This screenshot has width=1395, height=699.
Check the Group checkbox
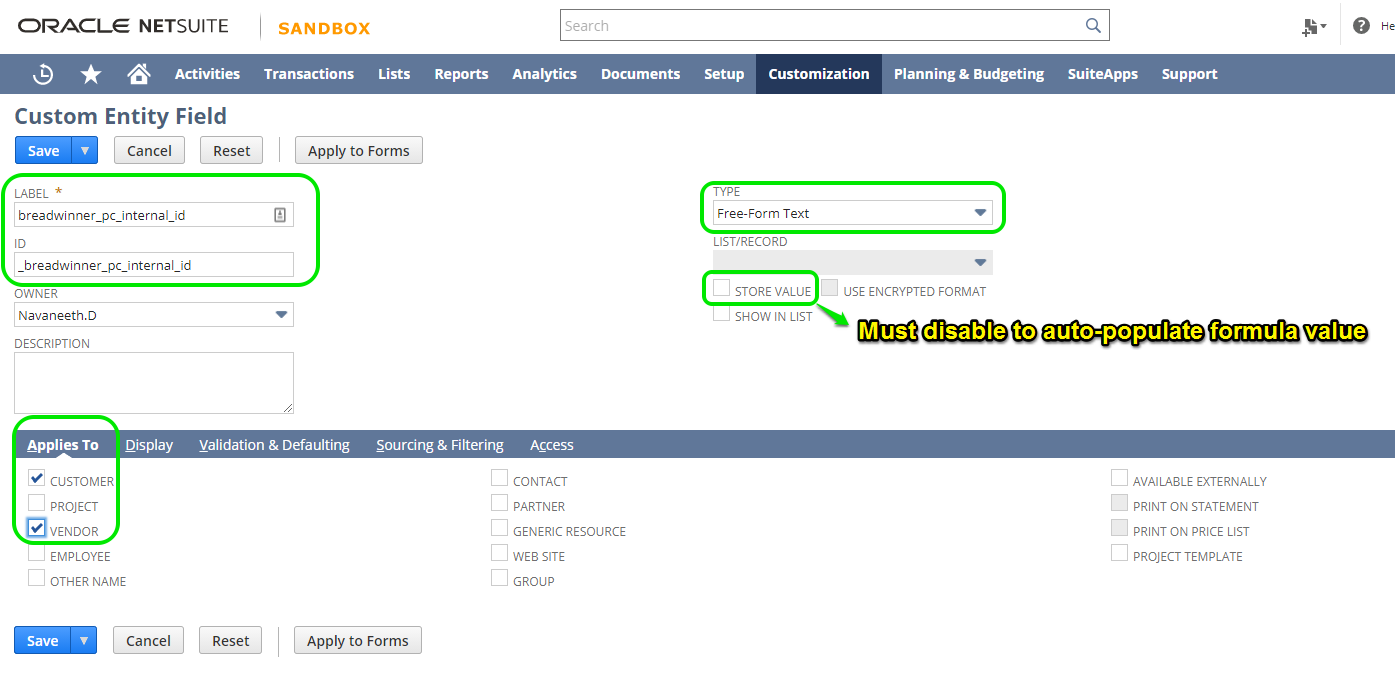499,578
